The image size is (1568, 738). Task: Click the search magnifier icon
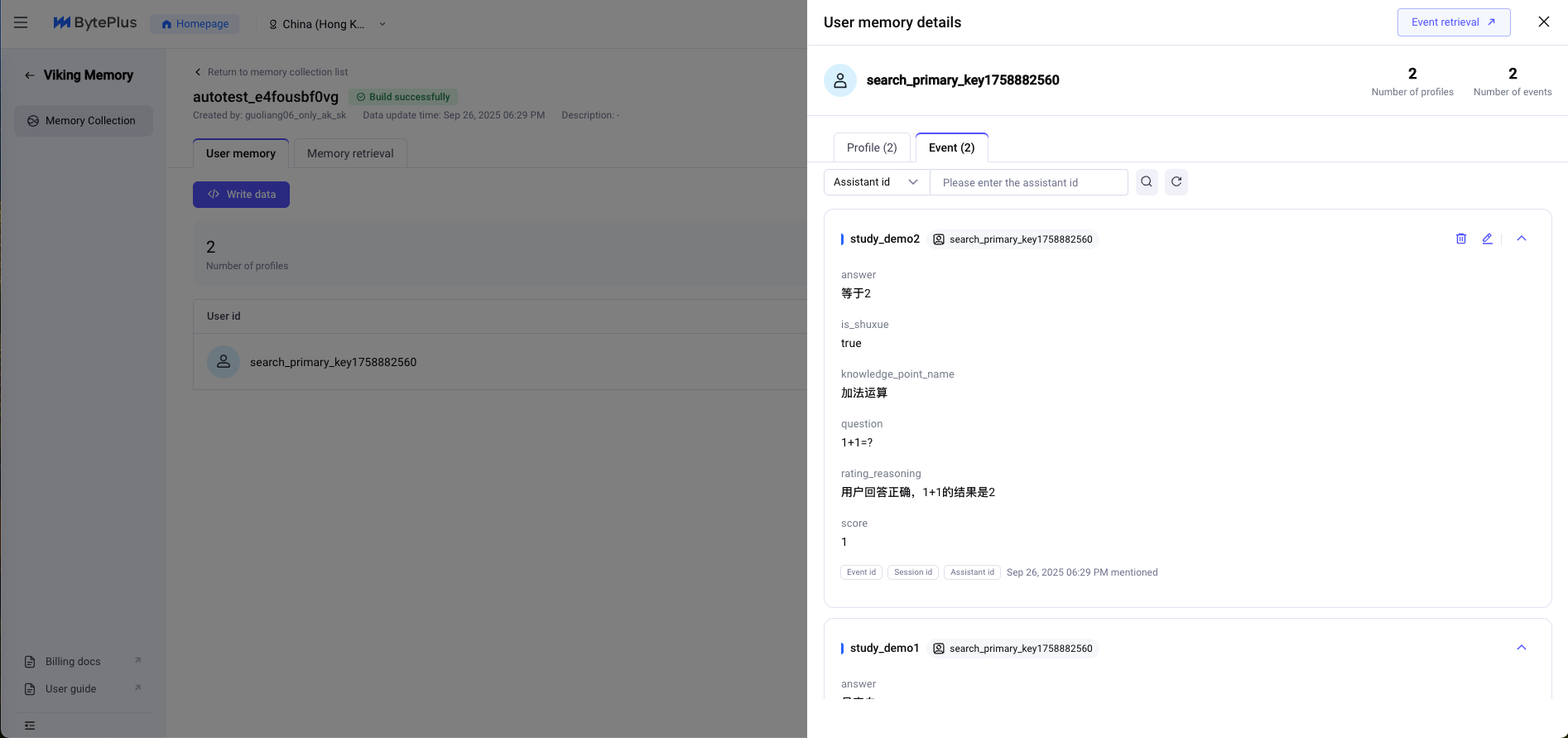tap(1147, 182)
